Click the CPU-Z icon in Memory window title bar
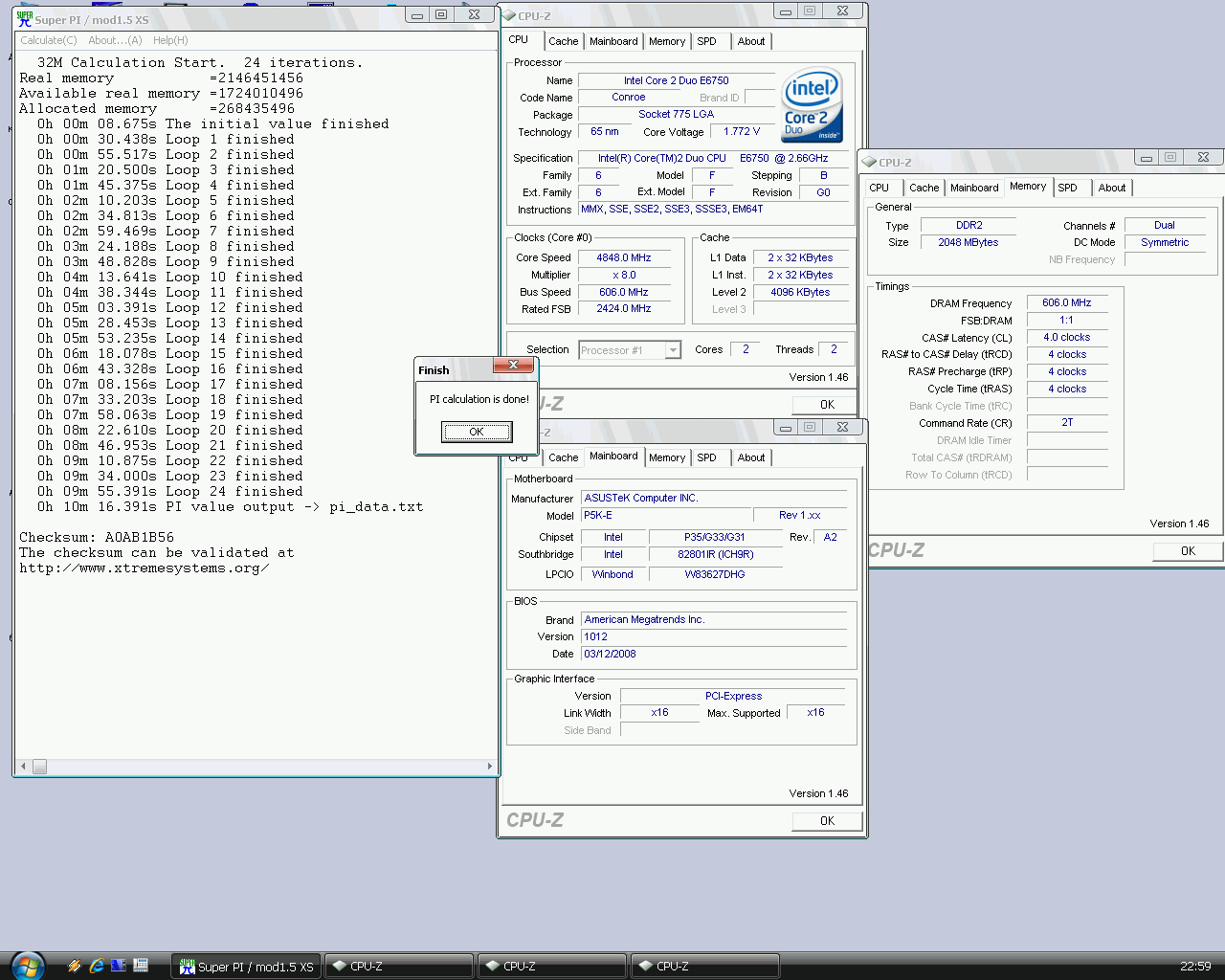Screen dimensions: 1225x980 click(870, 162)
